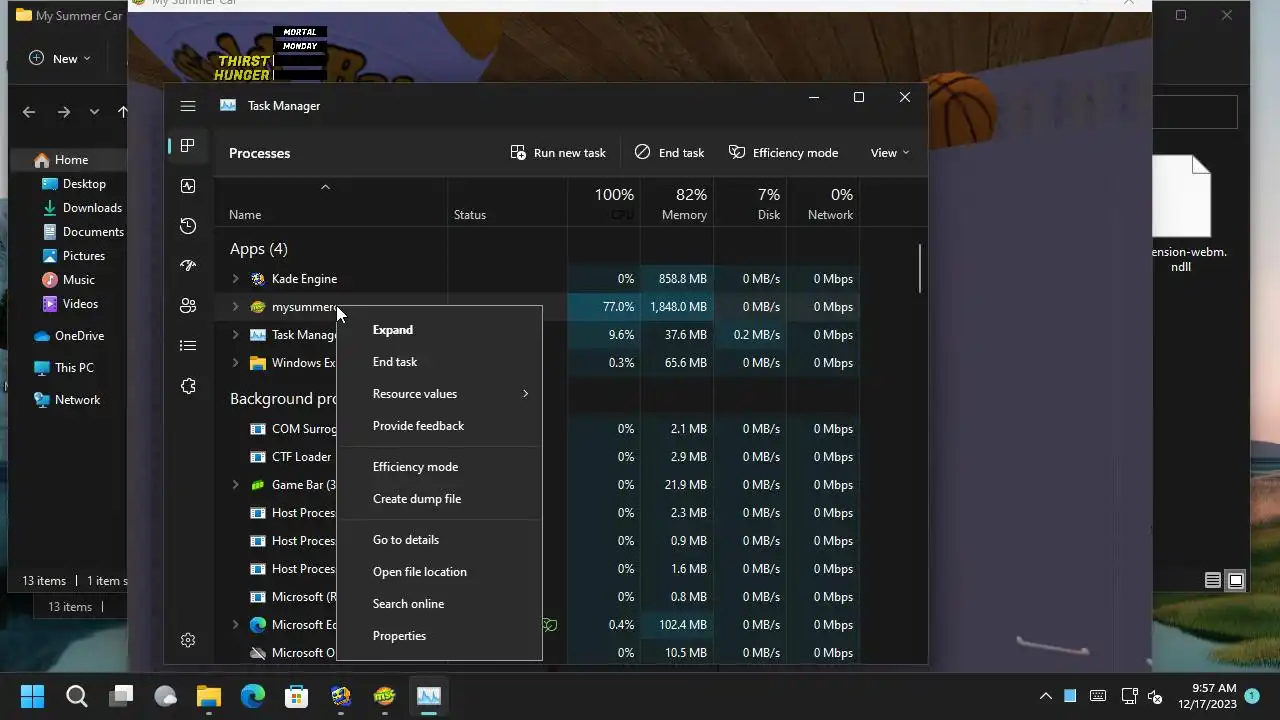
Task: Launch Microsoft Edge from taskbar
Action: tap(252, 696)
